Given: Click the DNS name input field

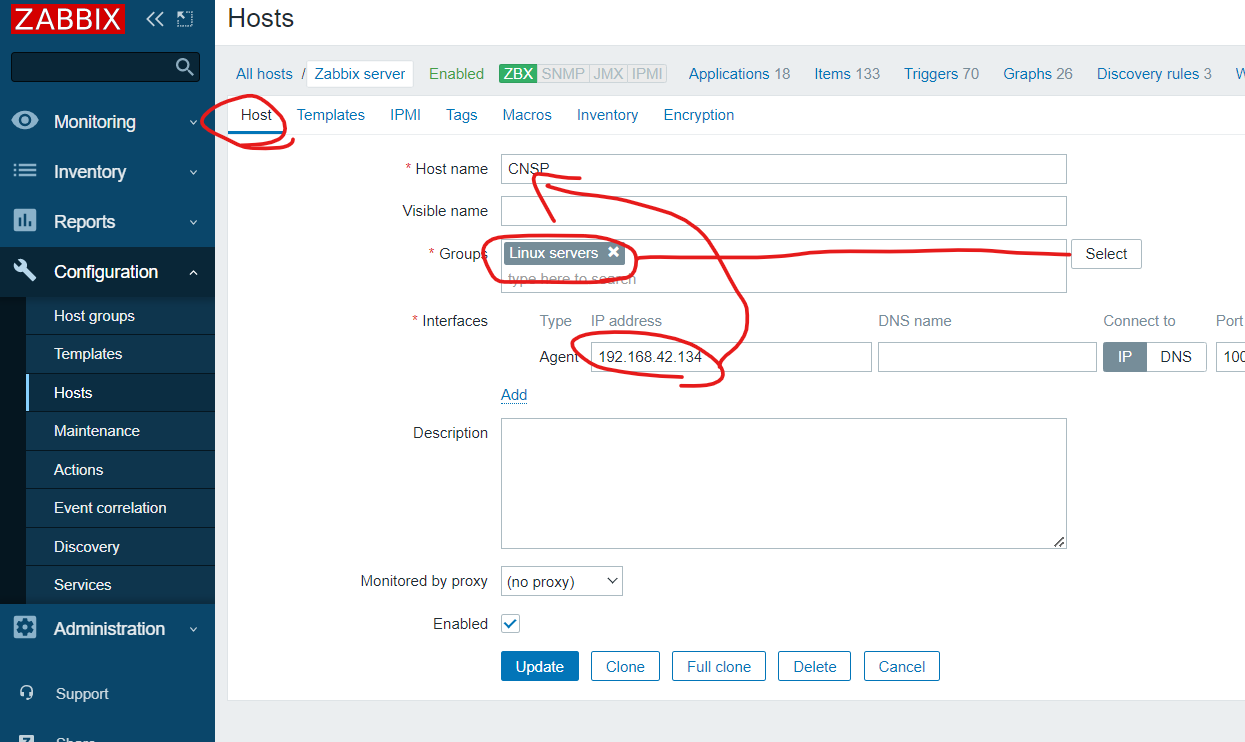Looking at the screenshot, I should [x=987, y=357].
